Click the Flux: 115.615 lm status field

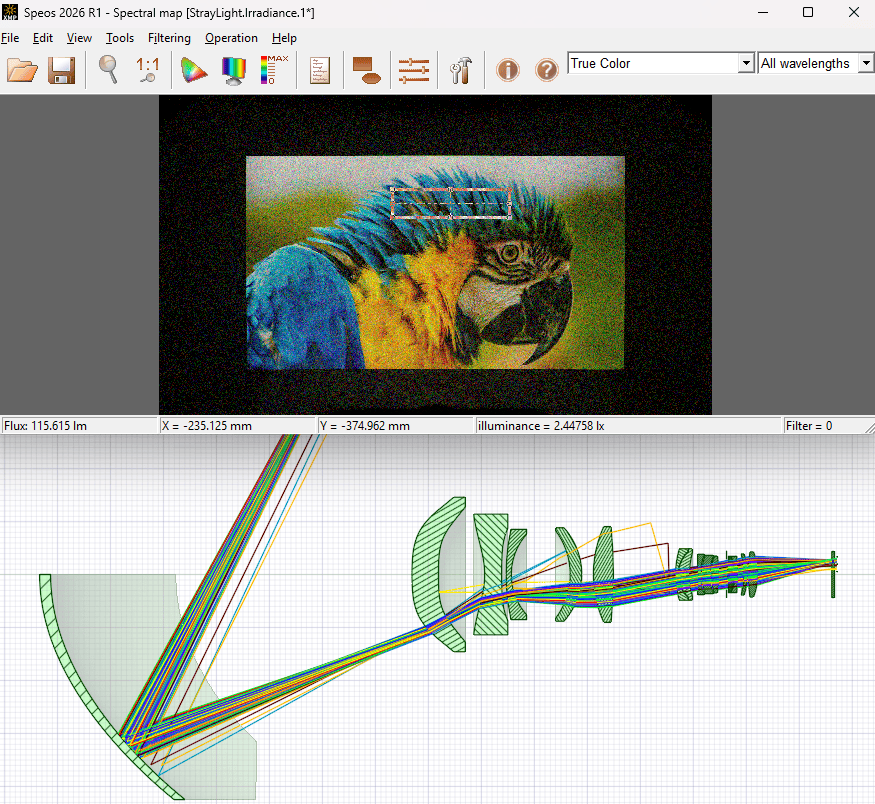tap(79, 426)
